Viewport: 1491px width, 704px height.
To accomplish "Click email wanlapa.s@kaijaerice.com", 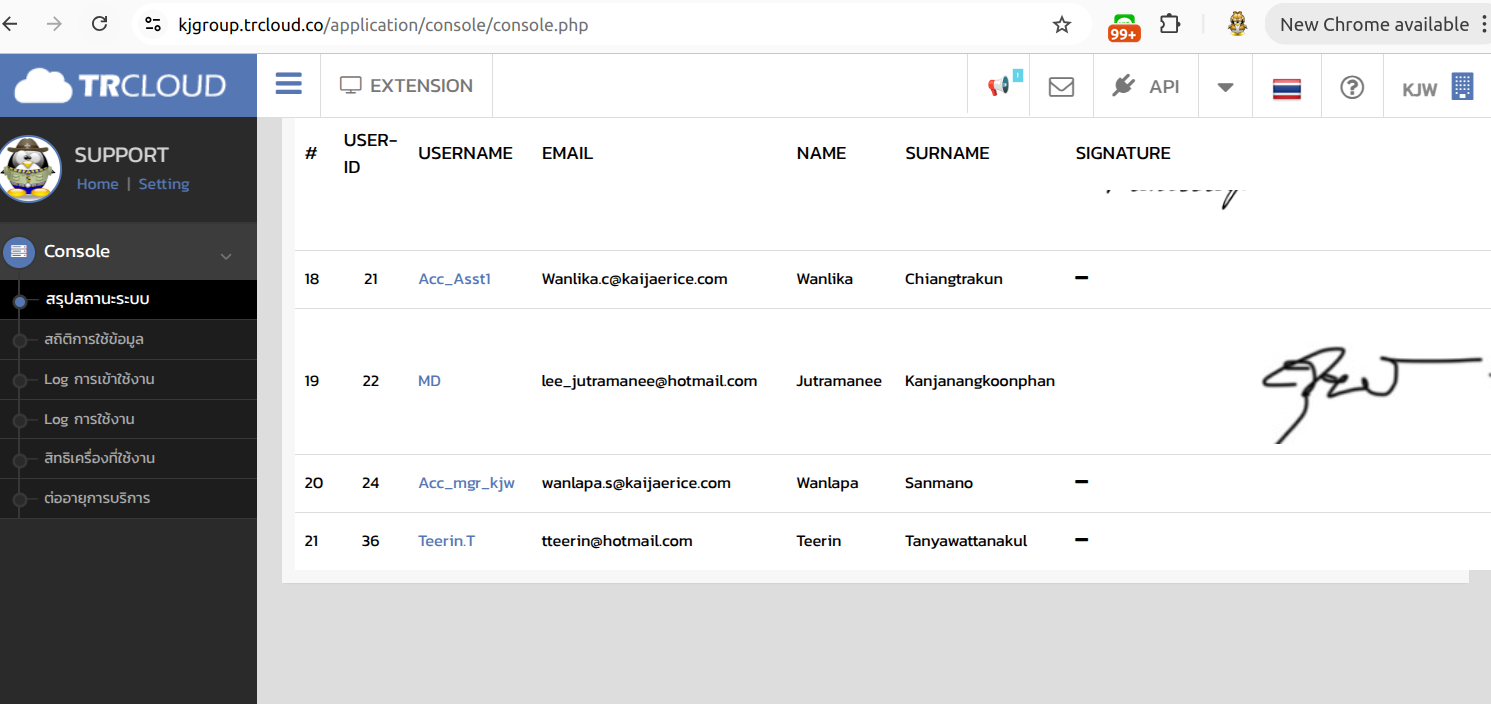I will 636,483.
